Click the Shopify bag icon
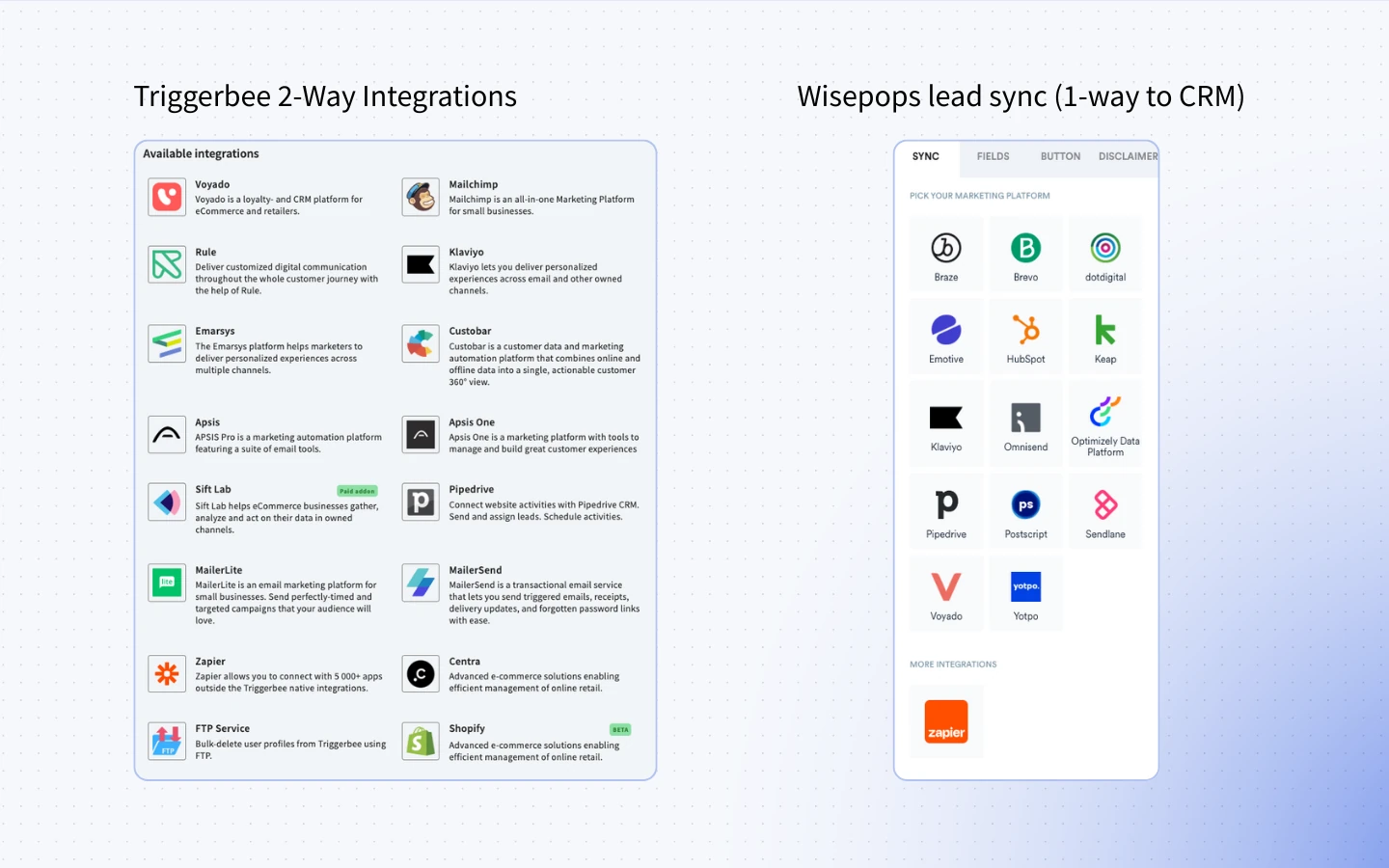The image size is (1389, 868). (421, 742)
